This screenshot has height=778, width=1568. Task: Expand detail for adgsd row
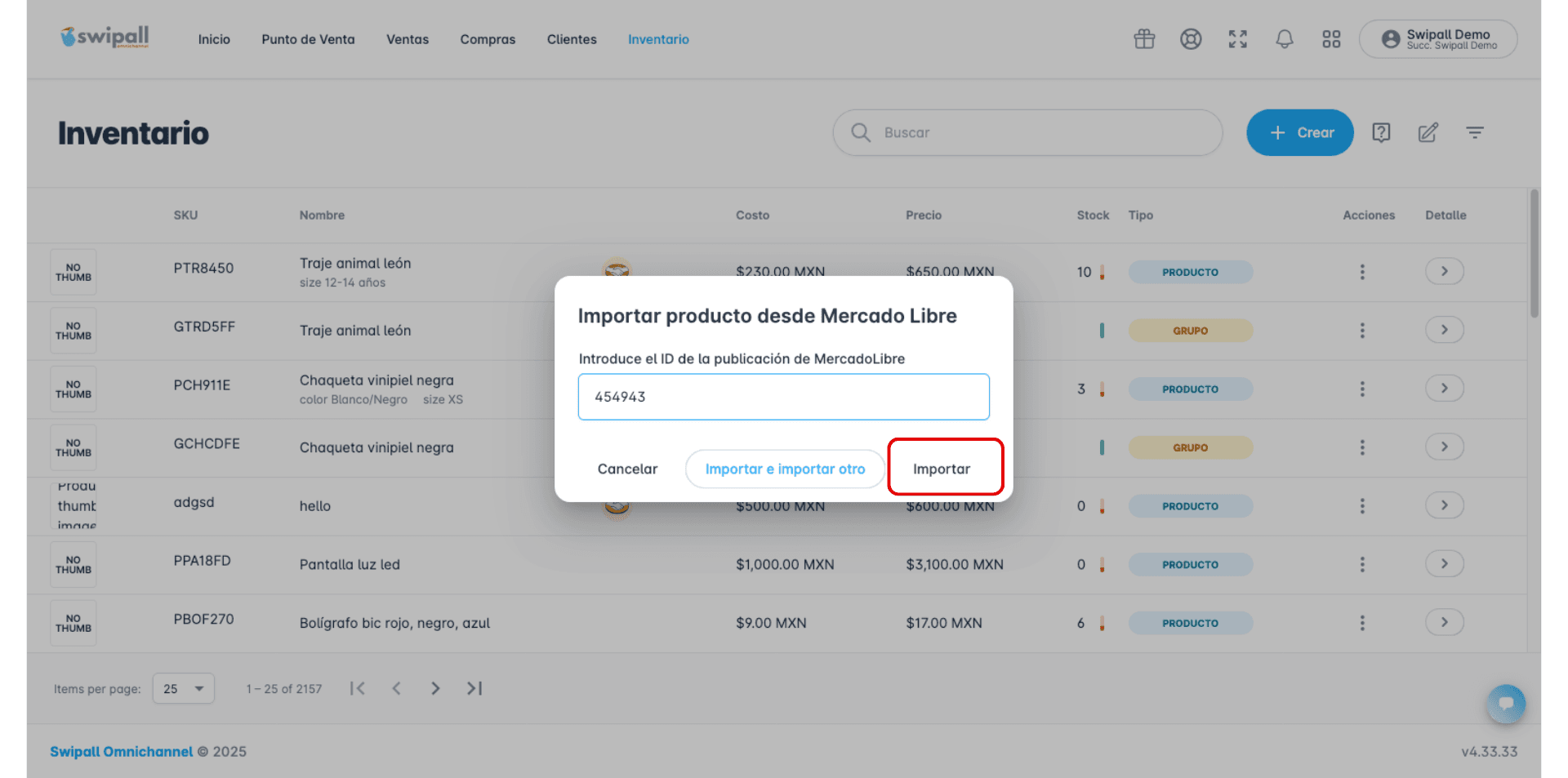(x=1444, y=505)
